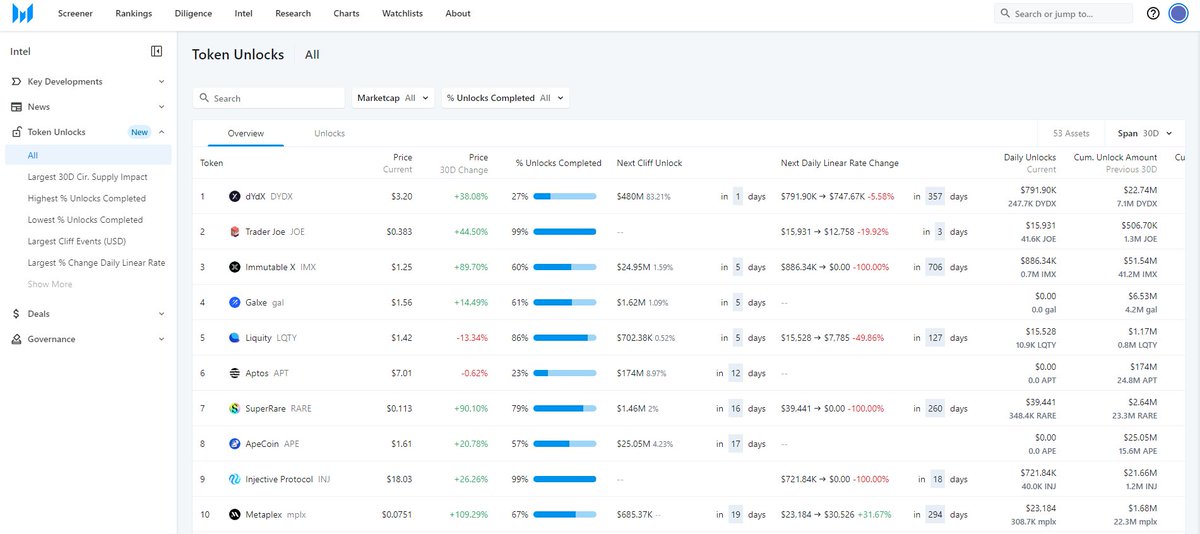1200x534 pixels.
Task: Sort by Daily Unlocks column header
Action: [x=1030, y=162]
